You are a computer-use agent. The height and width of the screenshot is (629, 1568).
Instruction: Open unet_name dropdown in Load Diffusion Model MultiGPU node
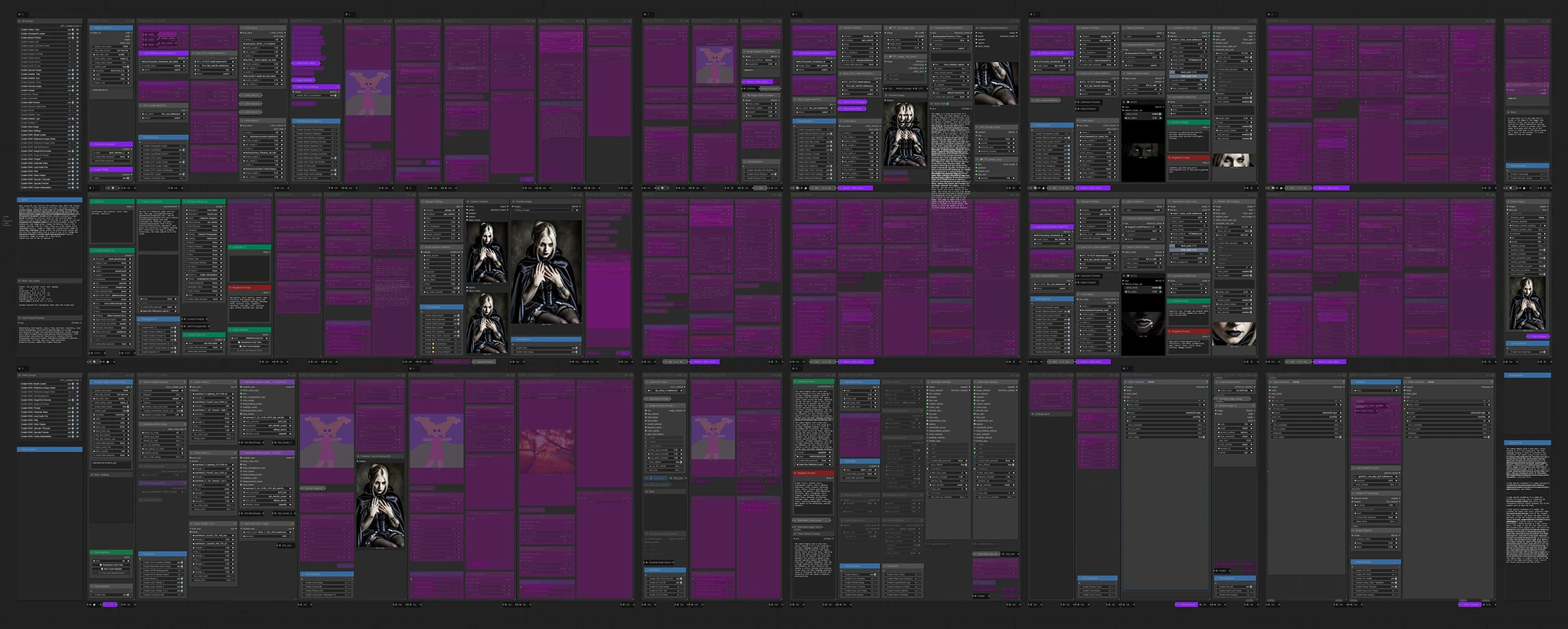163,61
